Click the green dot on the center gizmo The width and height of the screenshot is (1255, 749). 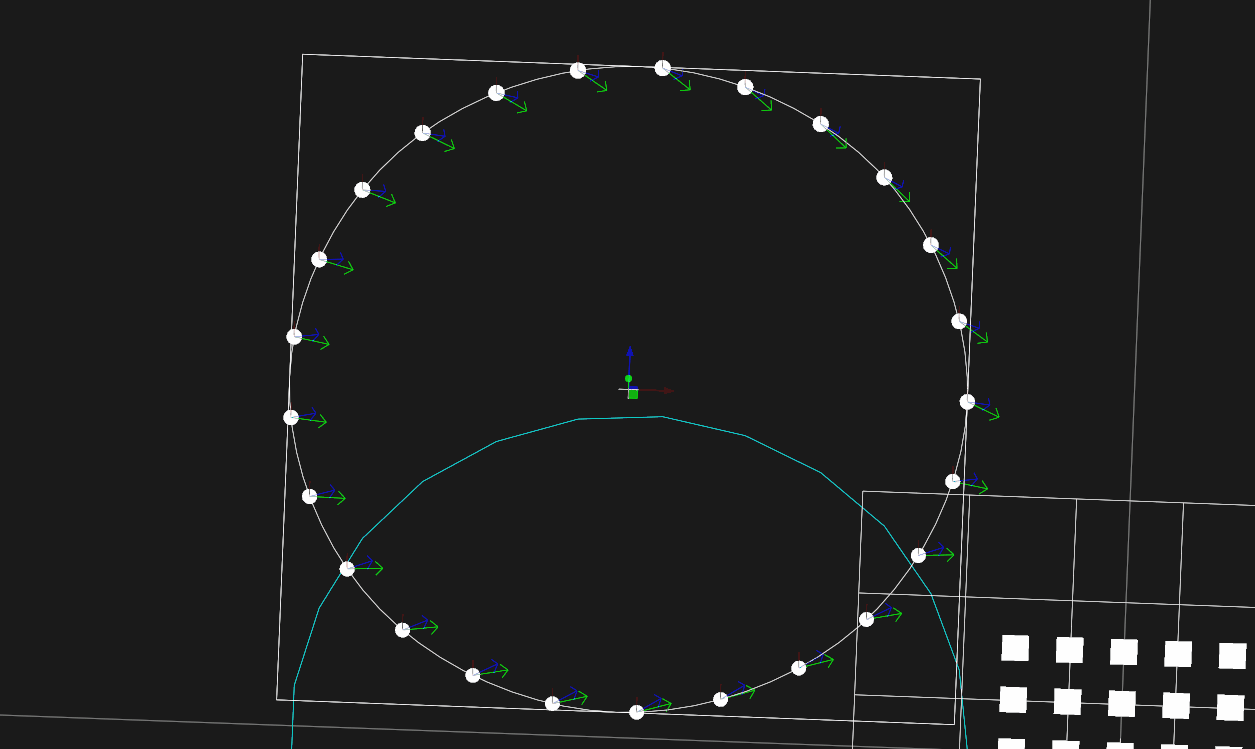click(628, 379)
